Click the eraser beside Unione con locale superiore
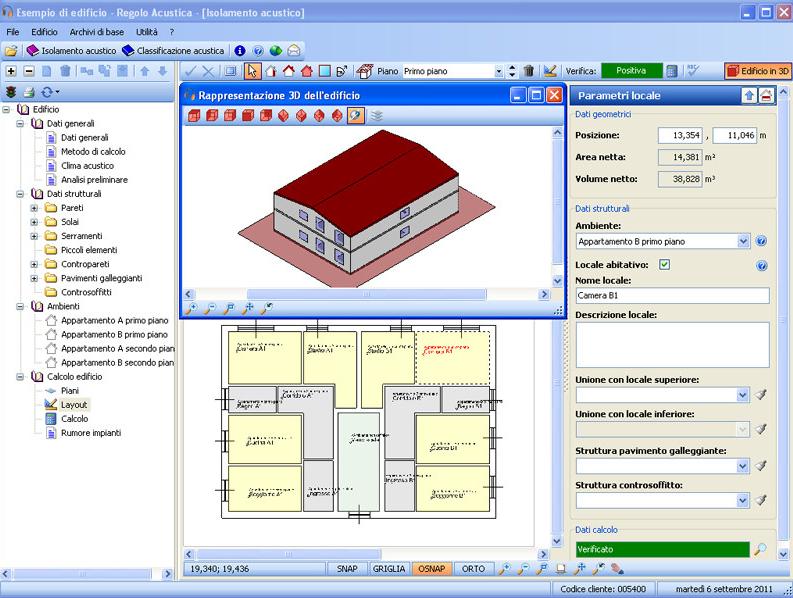The image size is (793, 598). tap(761, 395)
